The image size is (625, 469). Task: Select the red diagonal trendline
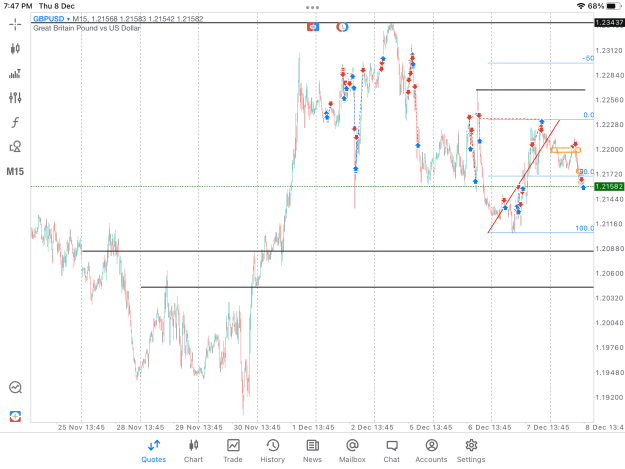[523, 176]
